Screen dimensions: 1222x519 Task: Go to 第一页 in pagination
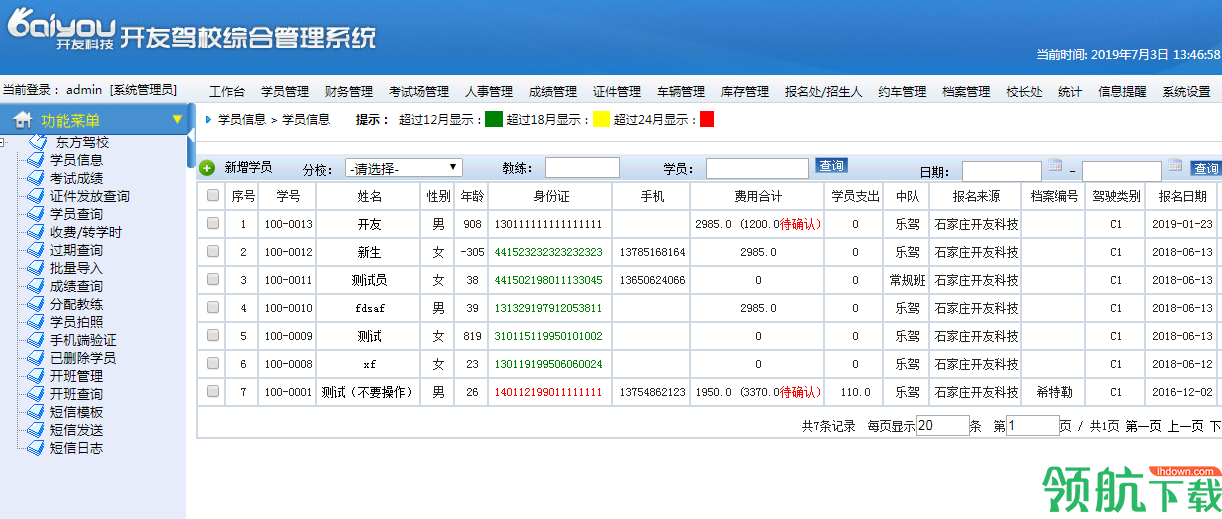(1144, 426)
